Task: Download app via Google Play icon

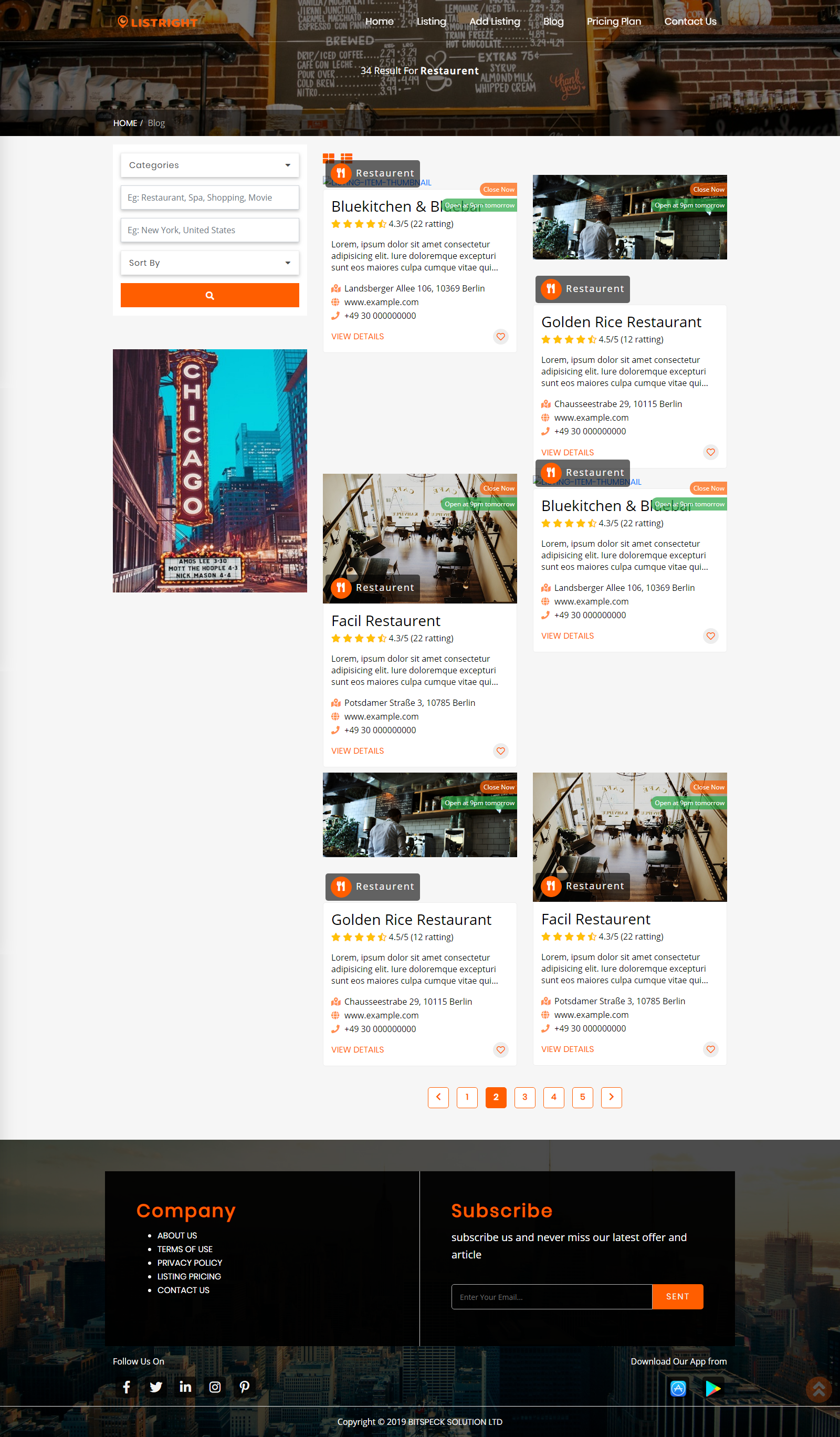Action: click(712, 1388)
